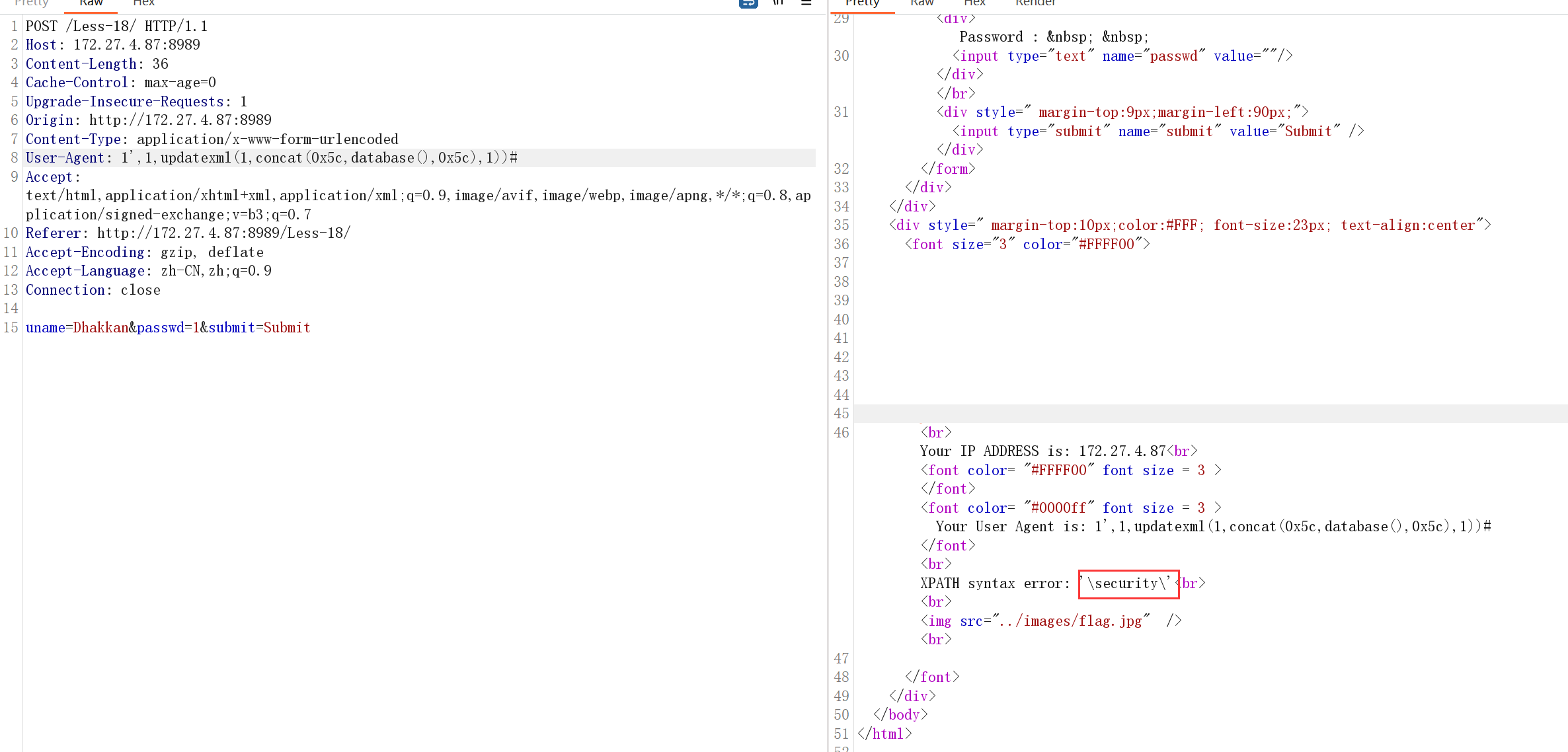
Task: Click the Your User Agent is: response line
Action: pos(1214,527)
